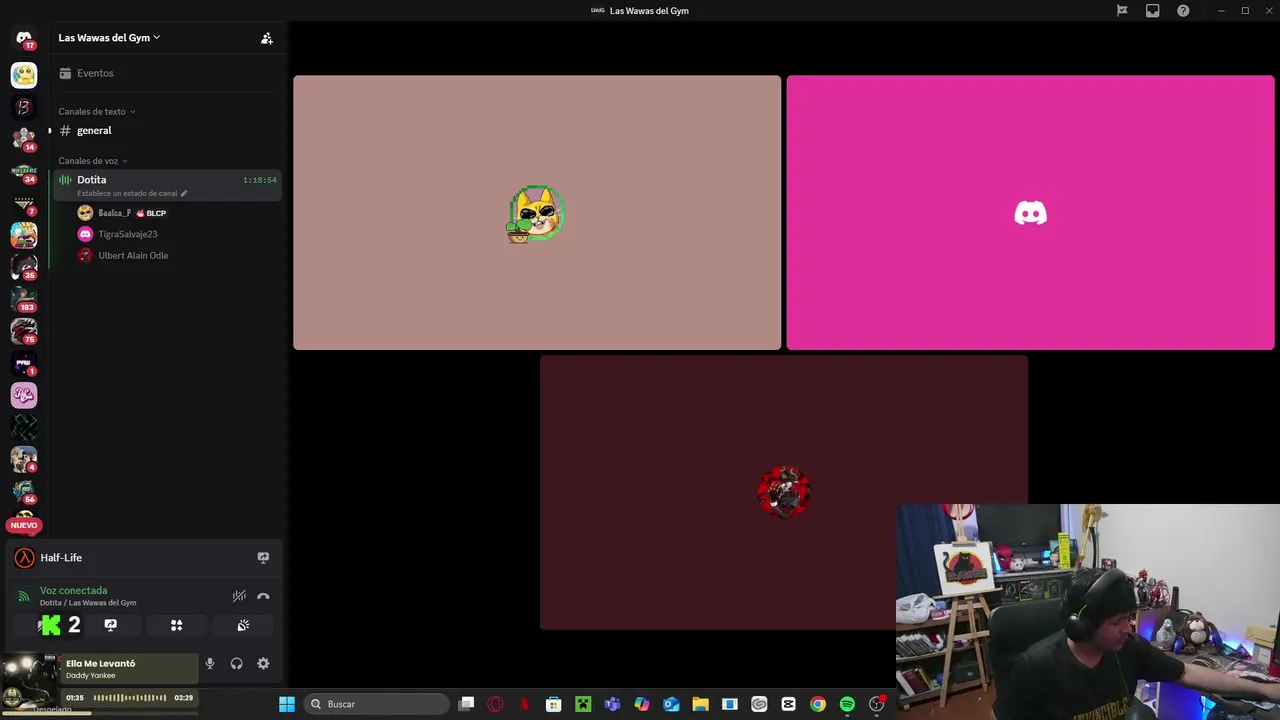The image size is (1280, 720).
Task: Click Dotita / Las Wawas del Gym link
Action: 88,603
